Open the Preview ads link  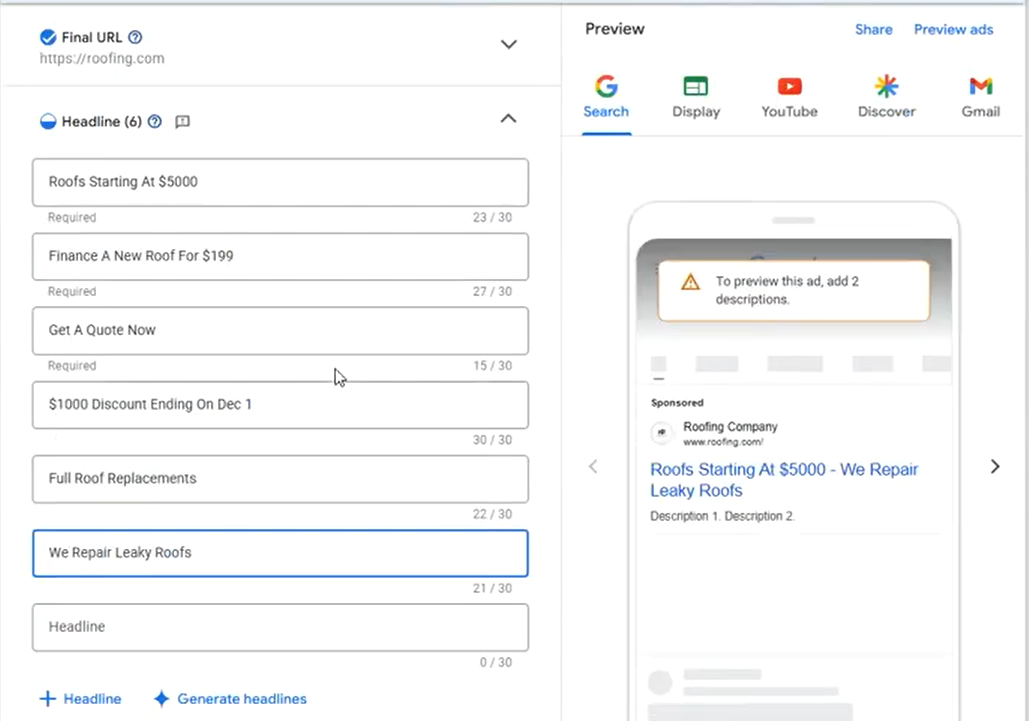point(953,30)
